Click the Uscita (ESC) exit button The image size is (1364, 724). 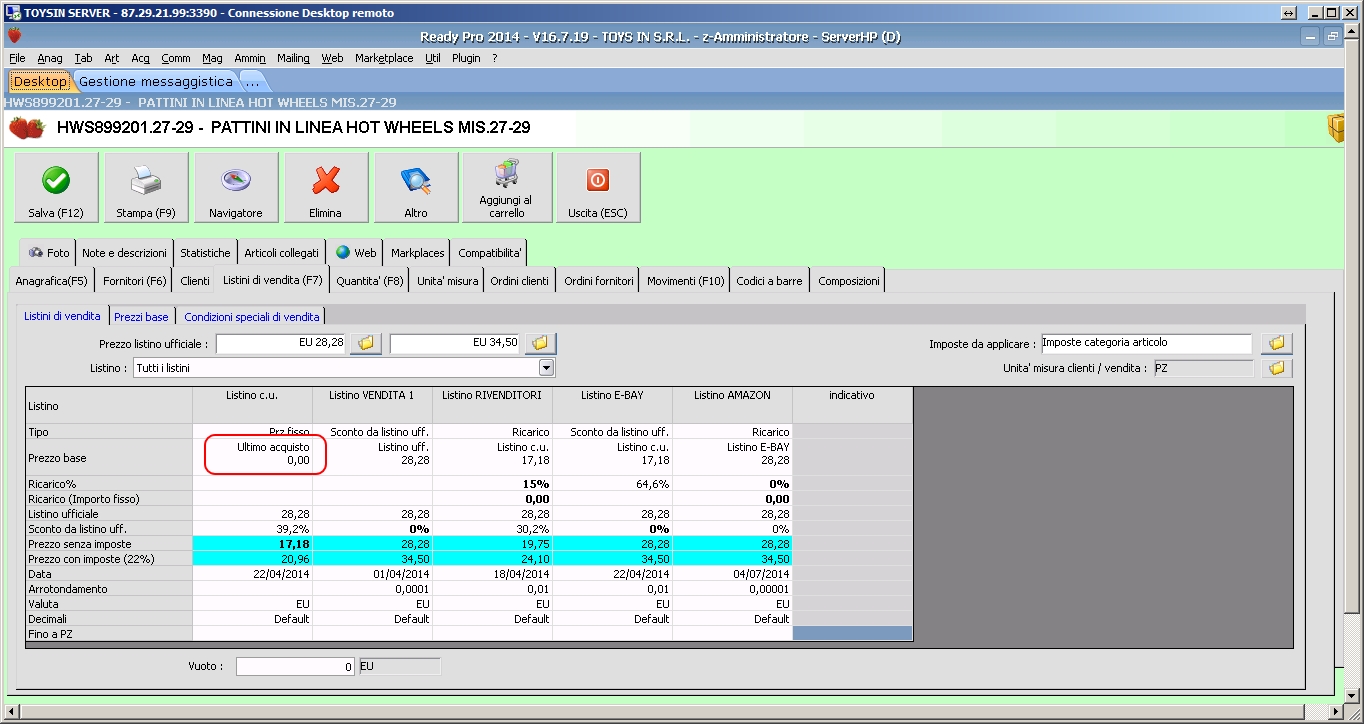(598, 187)
